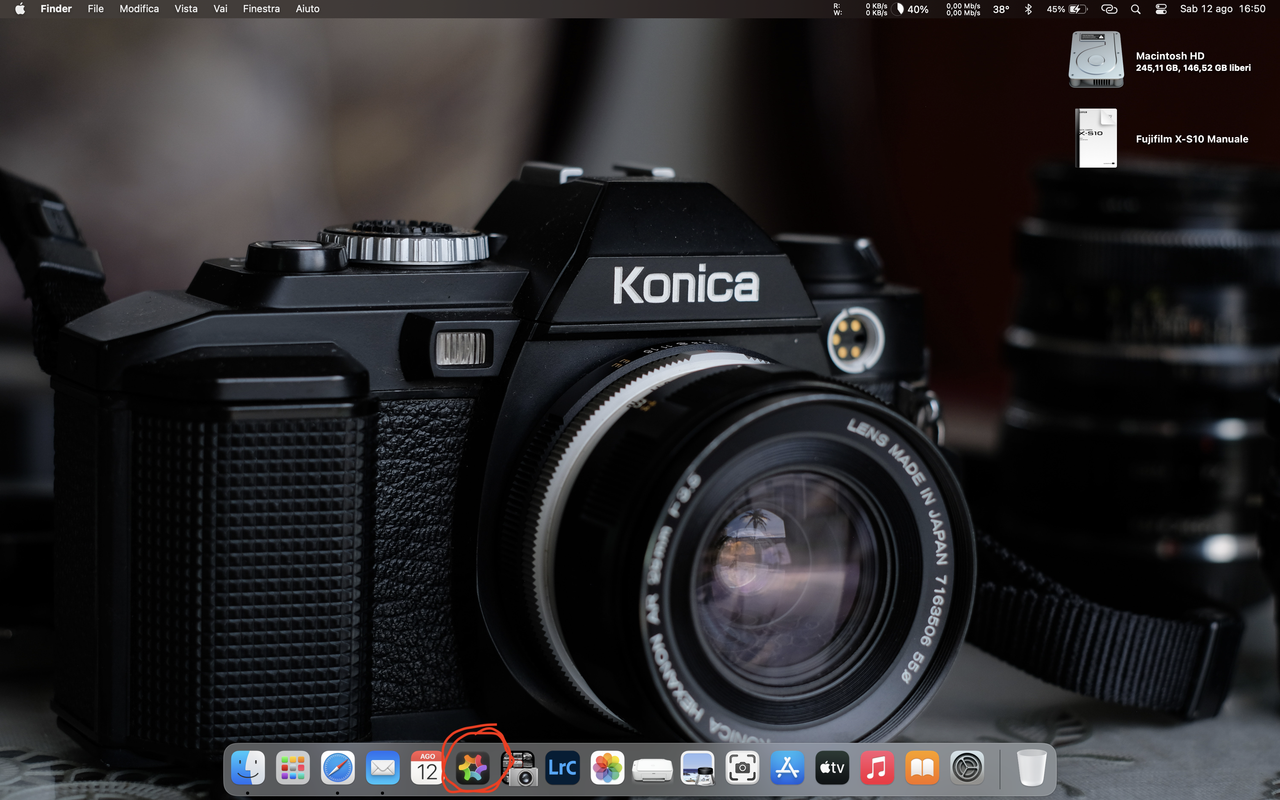Open the Modifica menu
1280x800 pixels.
click(x=139, y=9)
